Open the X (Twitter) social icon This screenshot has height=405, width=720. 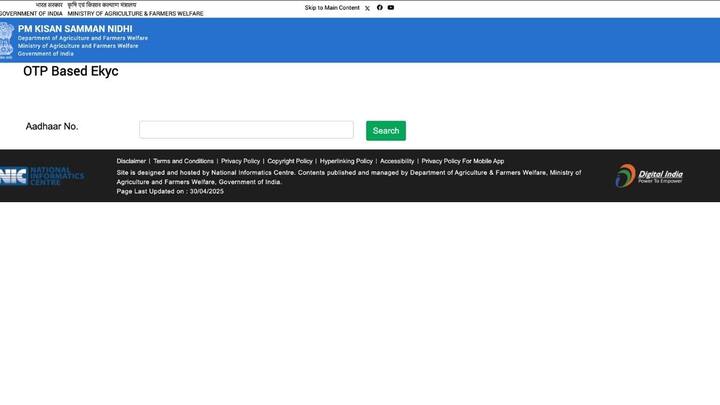[367, 8]
